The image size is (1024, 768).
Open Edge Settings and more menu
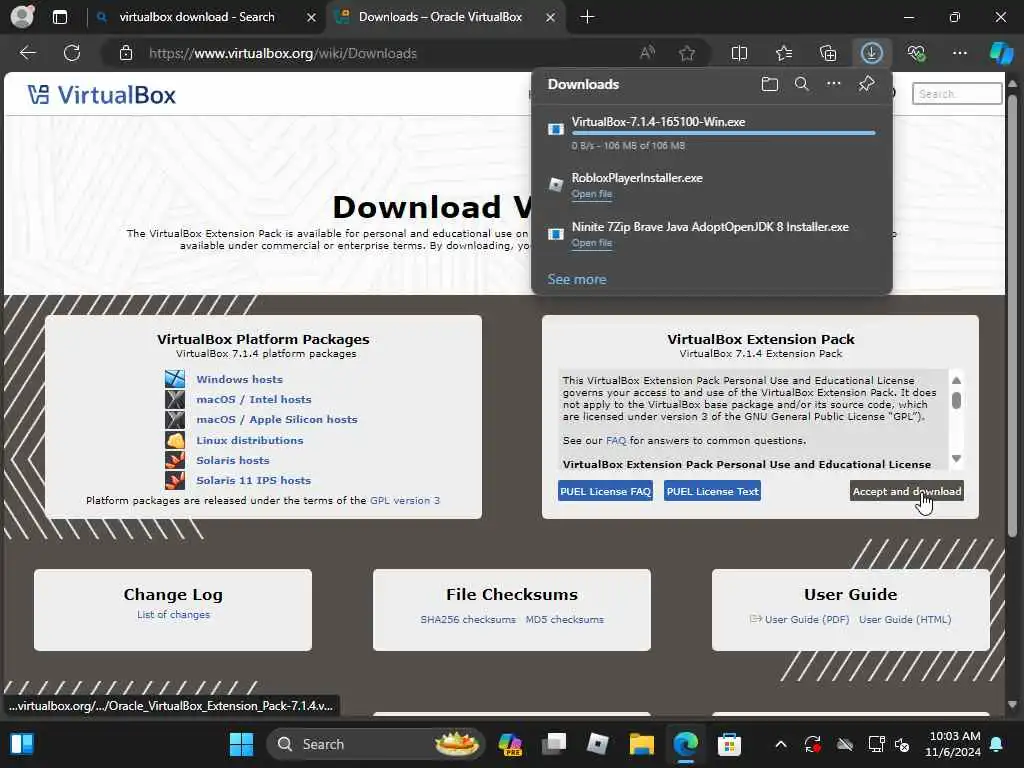click(959, 53)
